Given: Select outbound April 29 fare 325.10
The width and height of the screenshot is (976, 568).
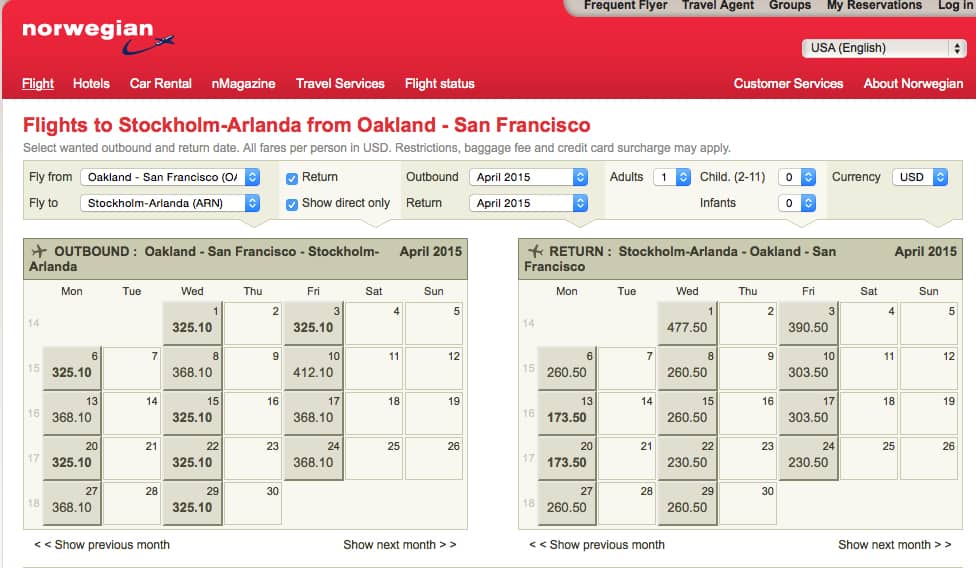Looking at the screenshot, I should tap(192, 503).
